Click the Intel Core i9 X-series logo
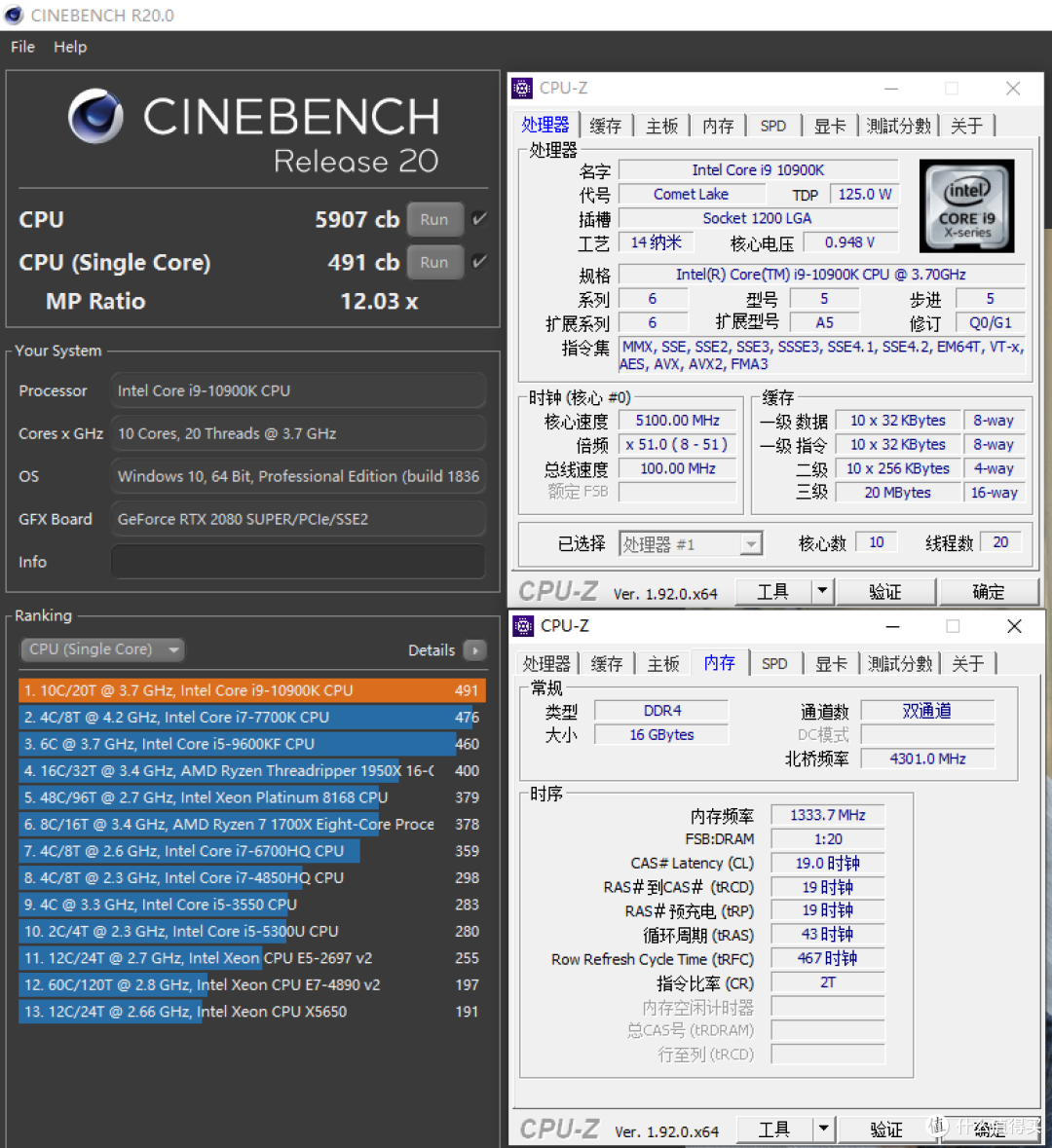1052x1148 pixels. pos(967,205)
